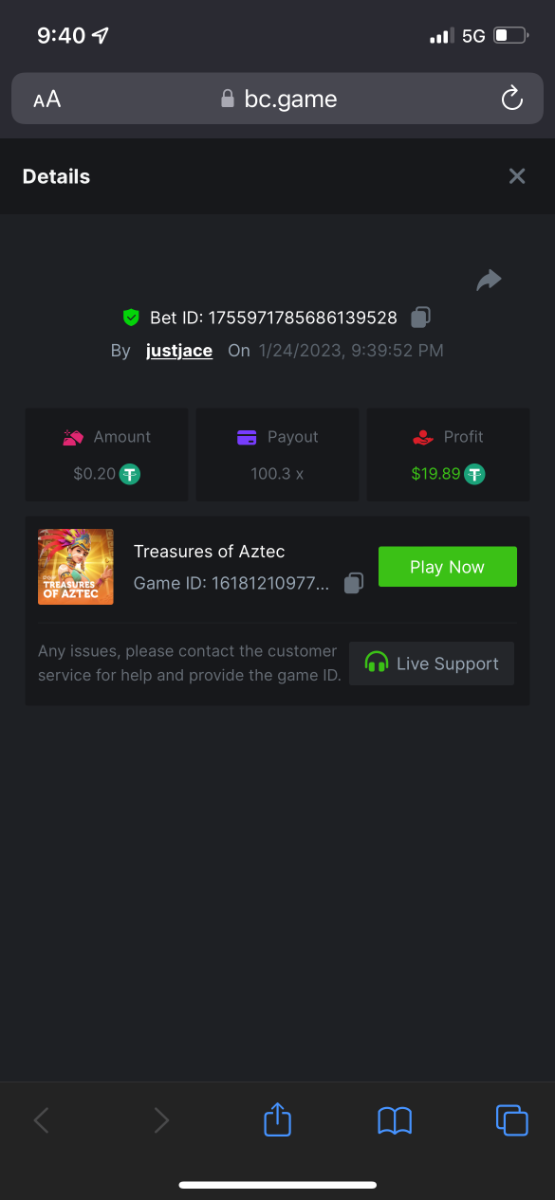Screen dimensions: 555x1200
Task: Go back with Safari back arrow
Action: point(41,1120)
